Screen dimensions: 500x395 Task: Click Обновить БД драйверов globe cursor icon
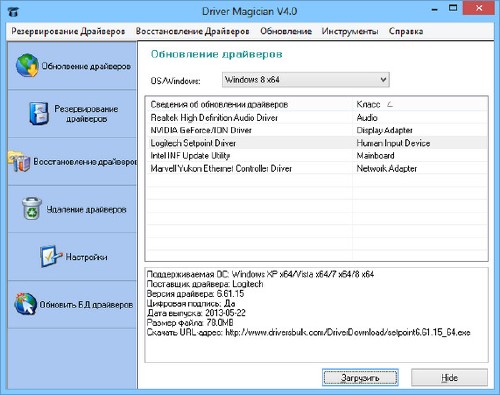pos(25,304)
